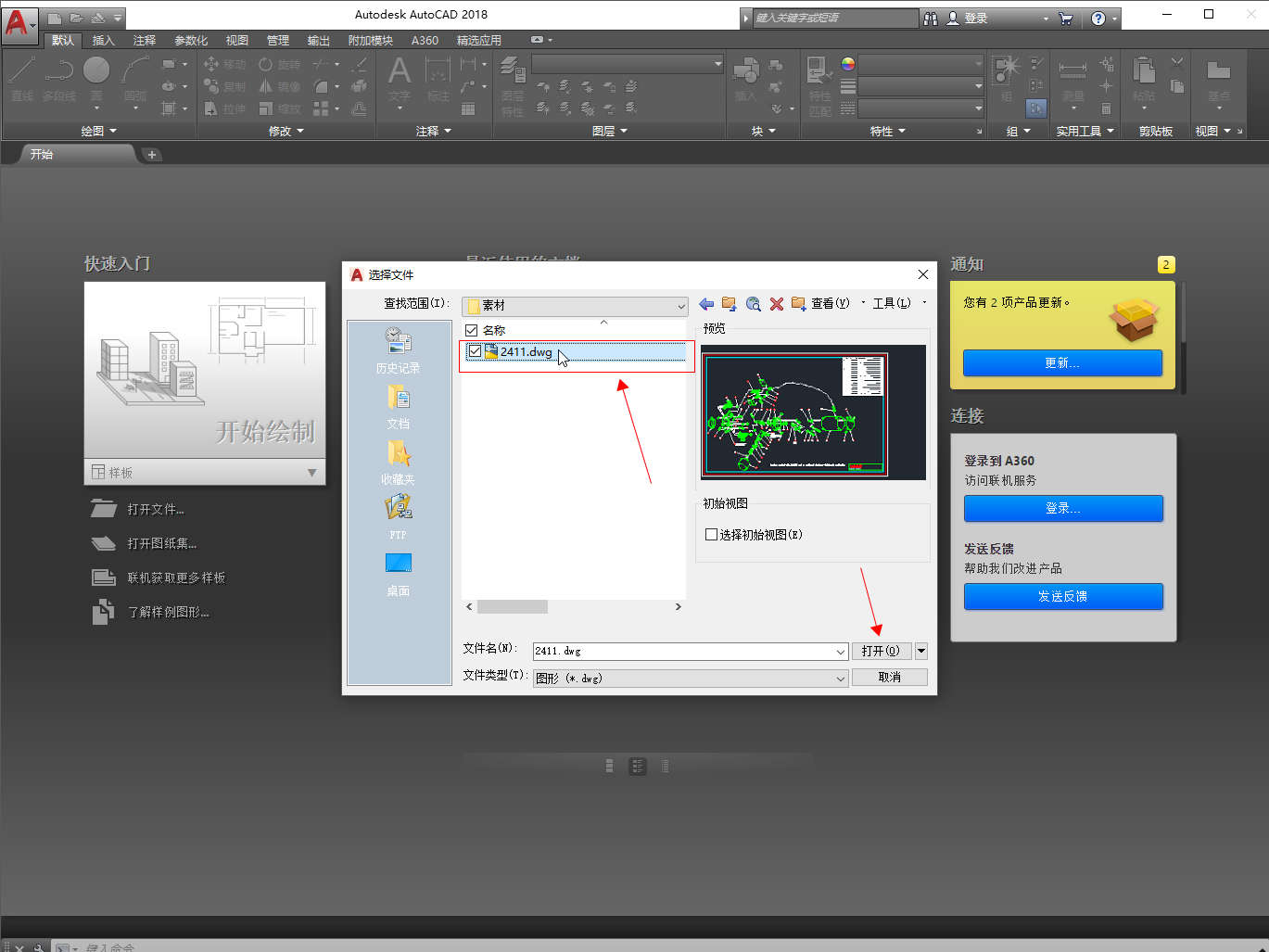Click the Open Files (打开文件...) link
1269x952 pixels.
pos(156,509)
